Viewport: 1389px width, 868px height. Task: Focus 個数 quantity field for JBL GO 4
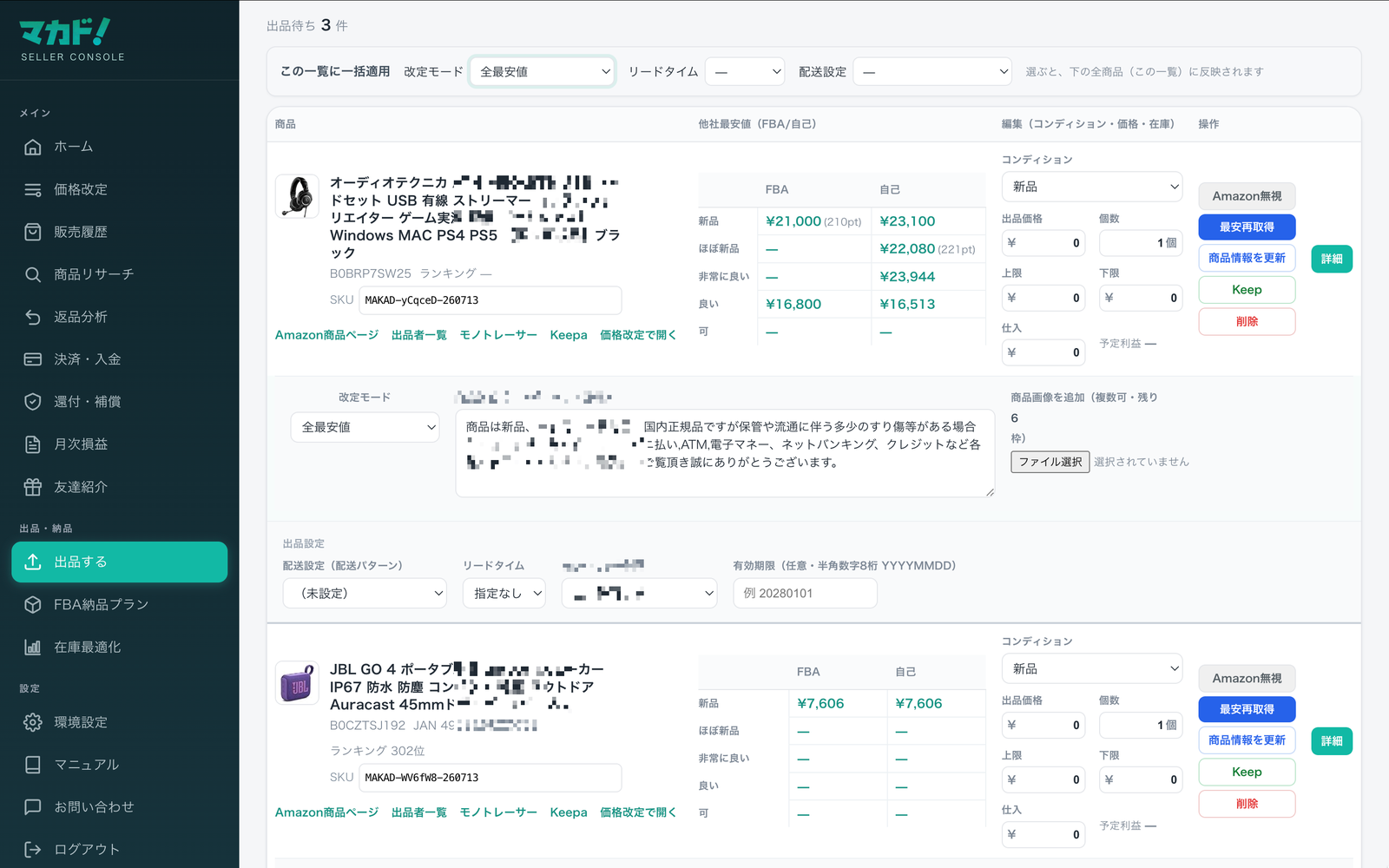click(x=1141, y=725)
